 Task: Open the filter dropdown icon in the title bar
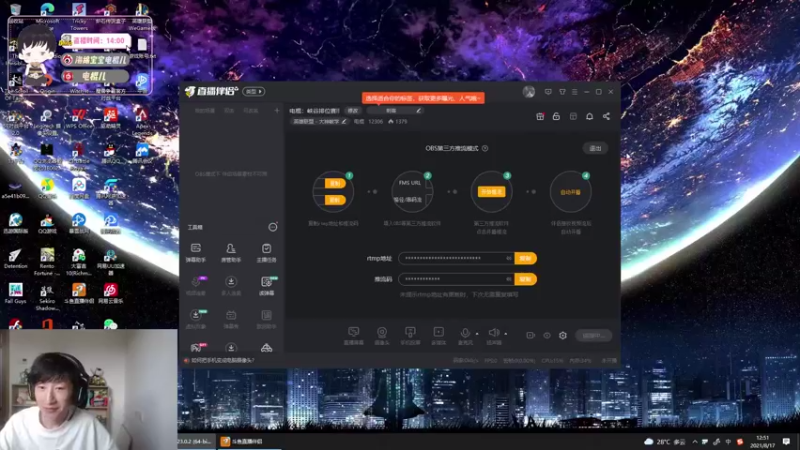562,92
